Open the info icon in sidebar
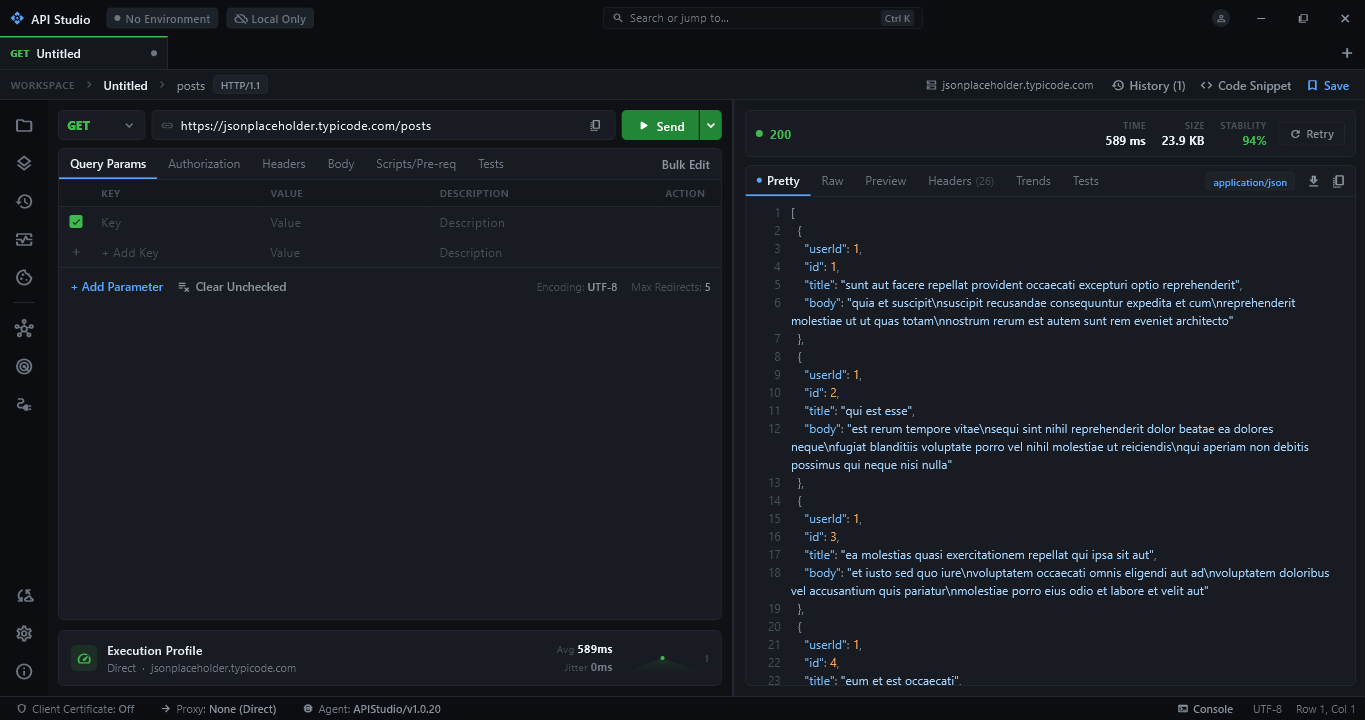 click(x=24, y=672)
